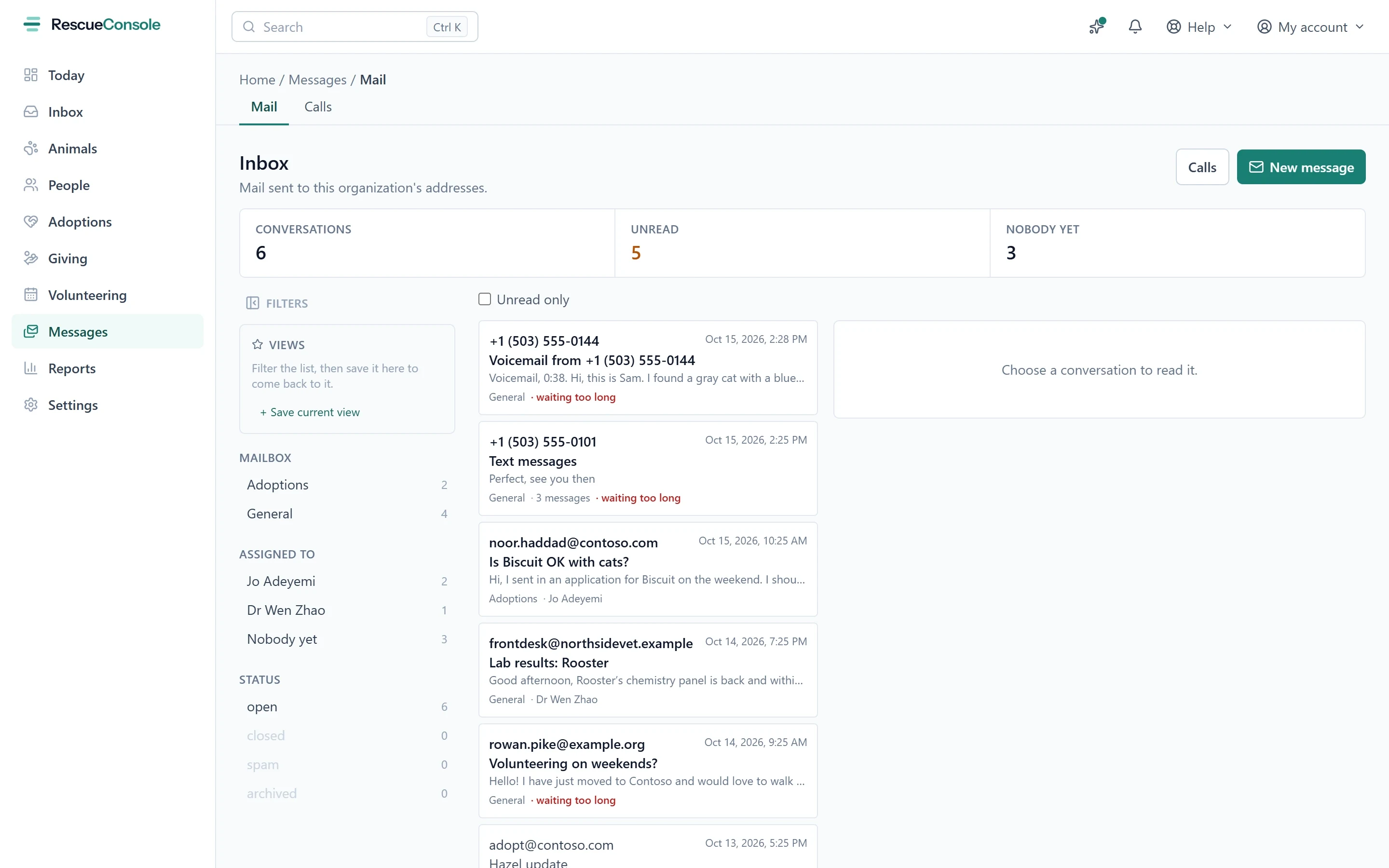
Task: Click the search magnifier icon
Action: coord(249,27)
